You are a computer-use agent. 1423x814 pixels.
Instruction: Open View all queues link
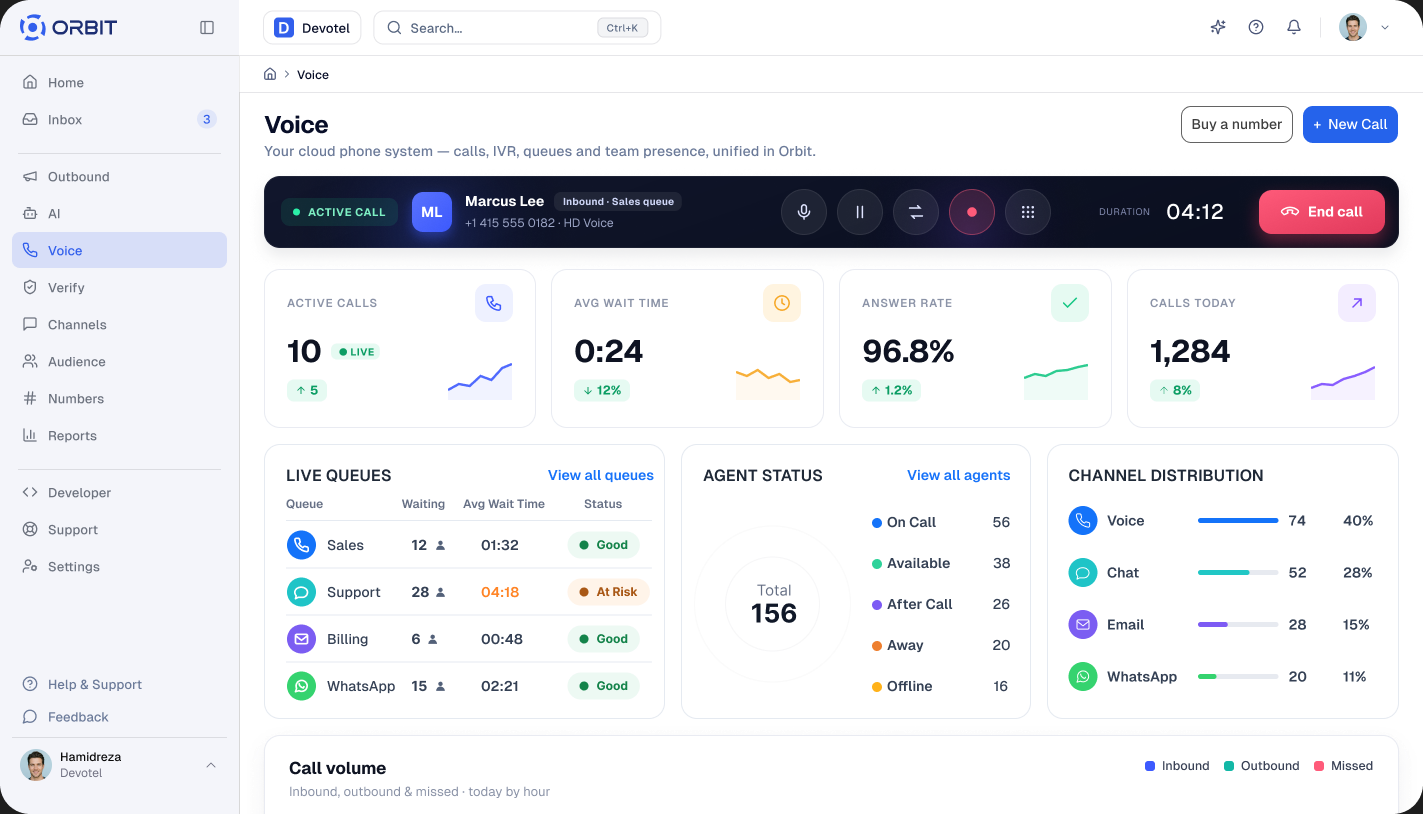(601, 476)
